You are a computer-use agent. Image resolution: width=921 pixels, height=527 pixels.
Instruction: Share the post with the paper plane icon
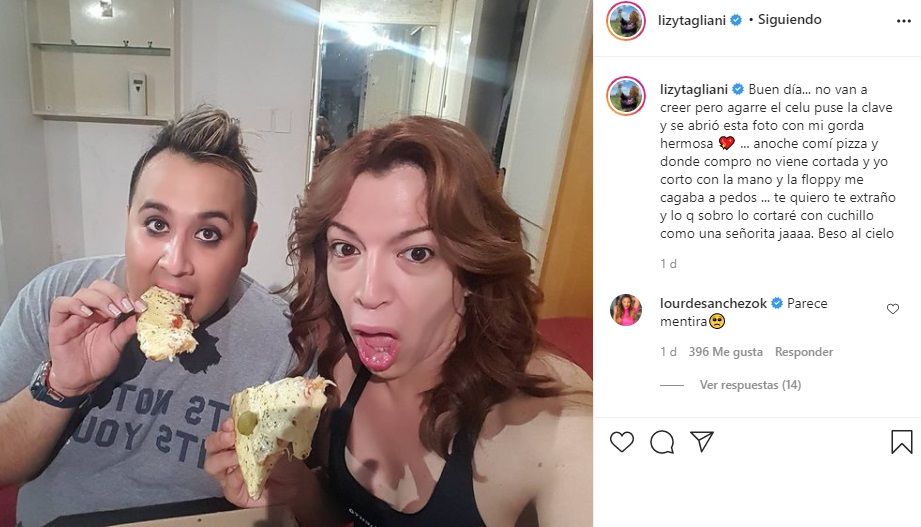(x=702, y=441)
